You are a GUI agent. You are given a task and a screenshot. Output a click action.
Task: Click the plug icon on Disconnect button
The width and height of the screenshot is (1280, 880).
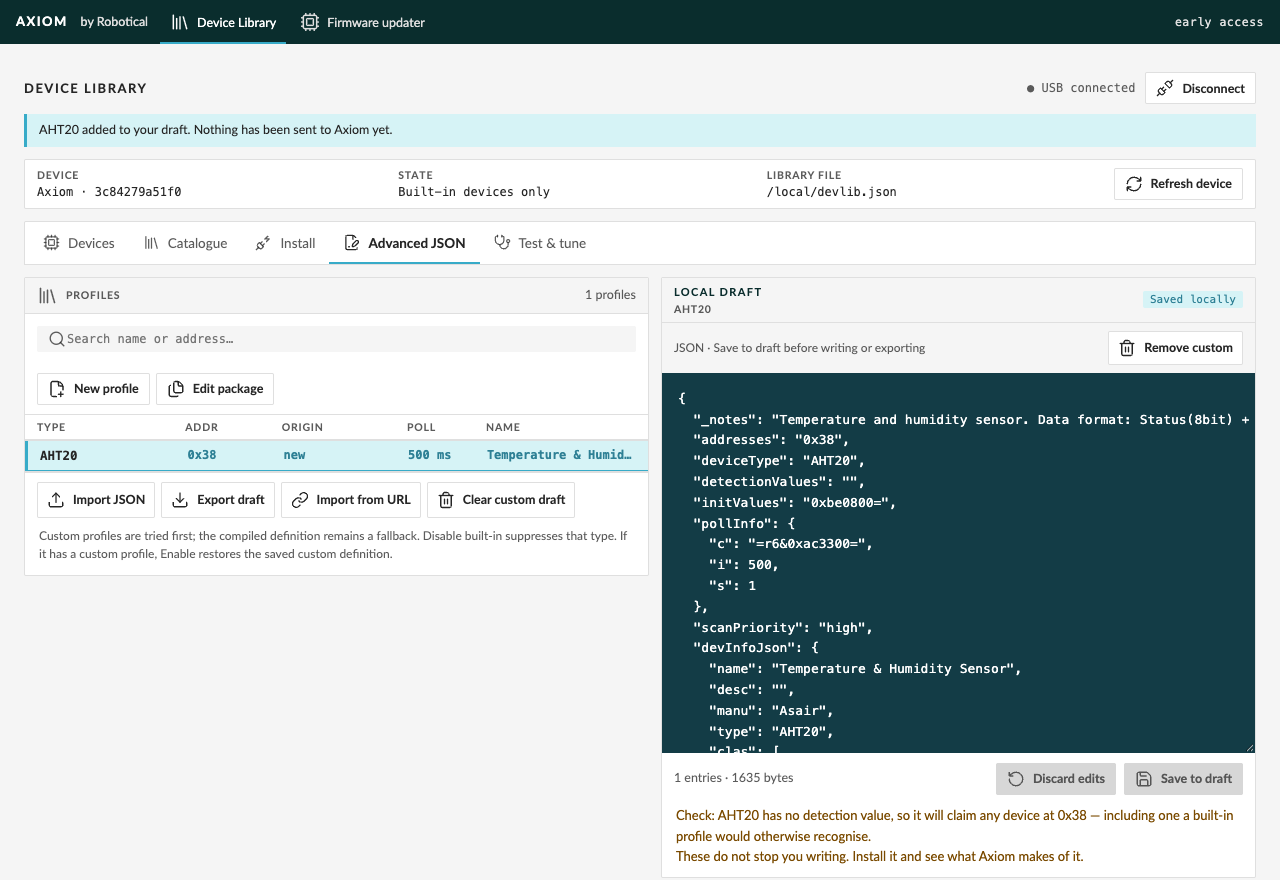1165,88
